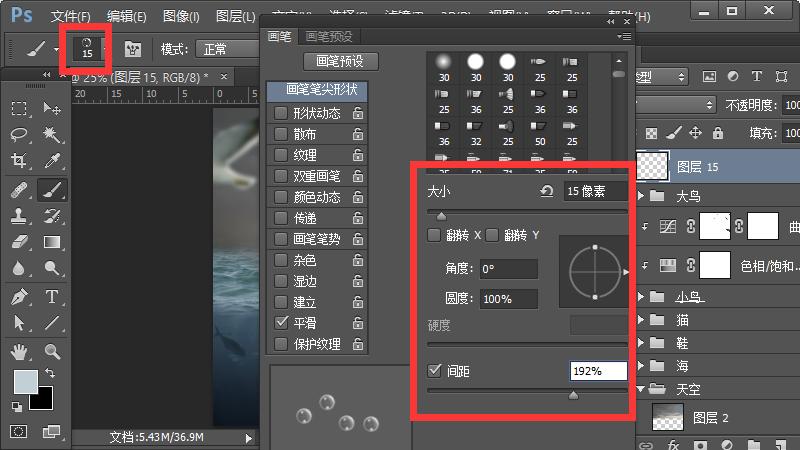800x450 pixels.
Task: Open the 模式 blend mode dropdown
Action: (x=228, y=49)
